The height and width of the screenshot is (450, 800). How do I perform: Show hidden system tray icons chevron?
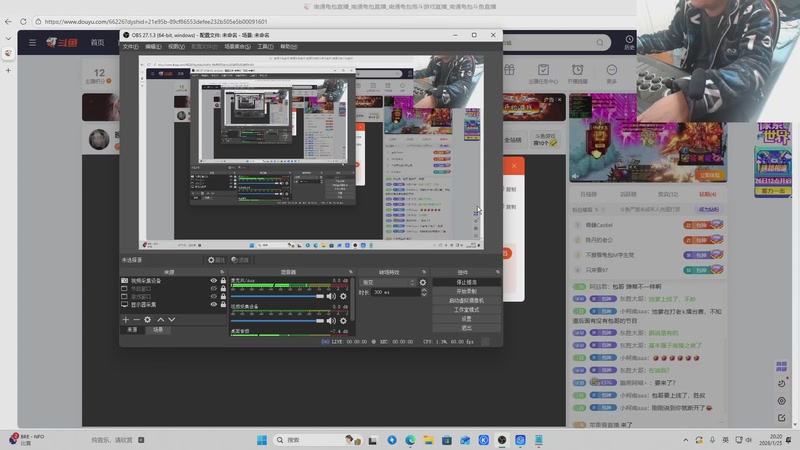[685, 440]
